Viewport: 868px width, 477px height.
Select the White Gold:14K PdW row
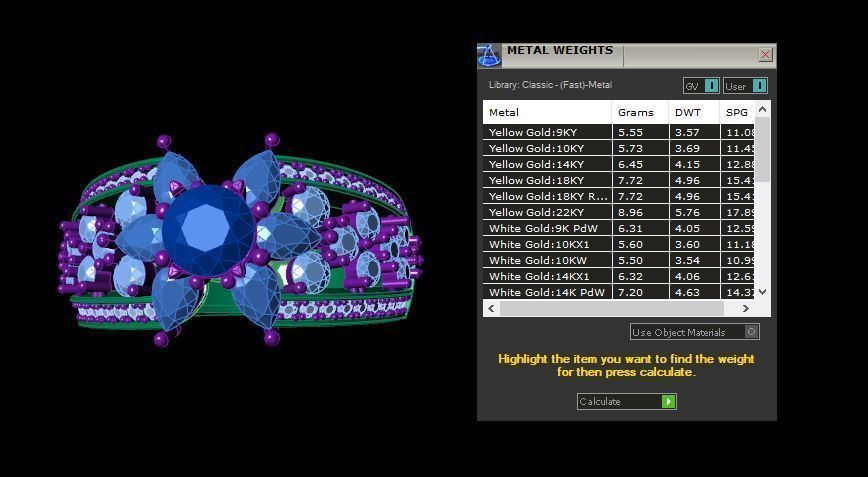(619, 292)
